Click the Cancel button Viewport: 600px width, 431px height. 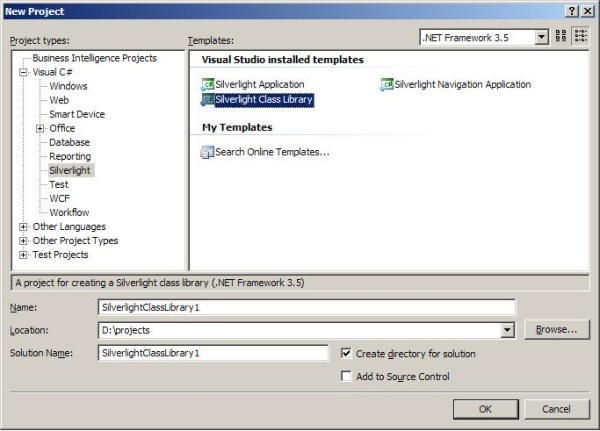[x=556, y=409]
